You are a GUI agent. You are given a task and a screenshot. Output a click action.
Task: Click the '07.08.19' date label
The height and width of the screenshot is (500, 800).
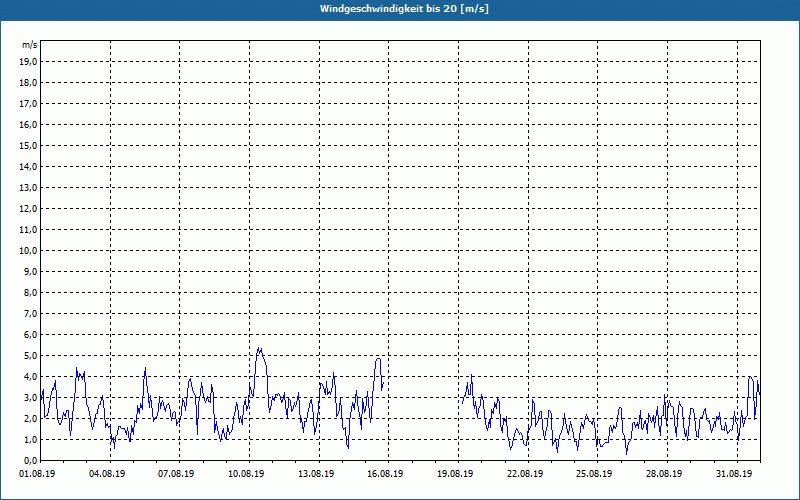point(176,473)
